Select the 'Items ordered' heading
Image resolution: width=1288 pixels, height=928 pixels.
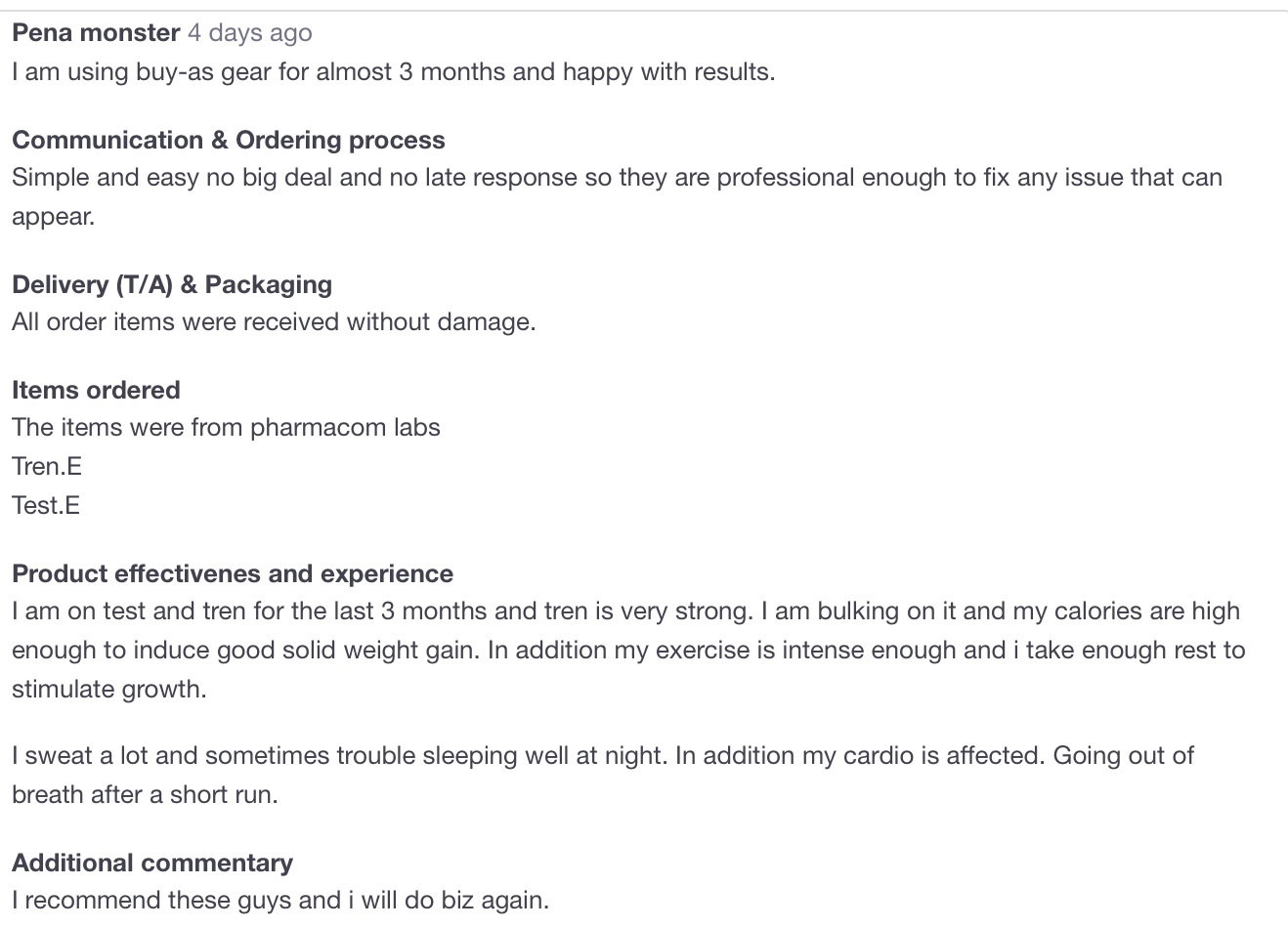(x=96, y=390)
